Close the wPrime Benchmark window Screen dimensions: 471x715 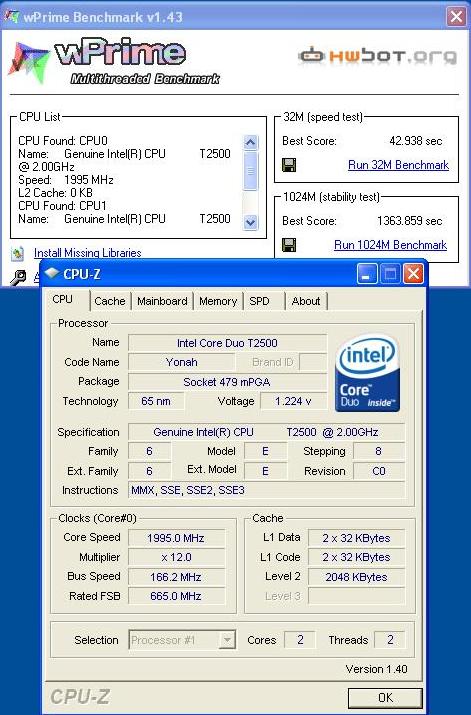[x=456, y=17]
